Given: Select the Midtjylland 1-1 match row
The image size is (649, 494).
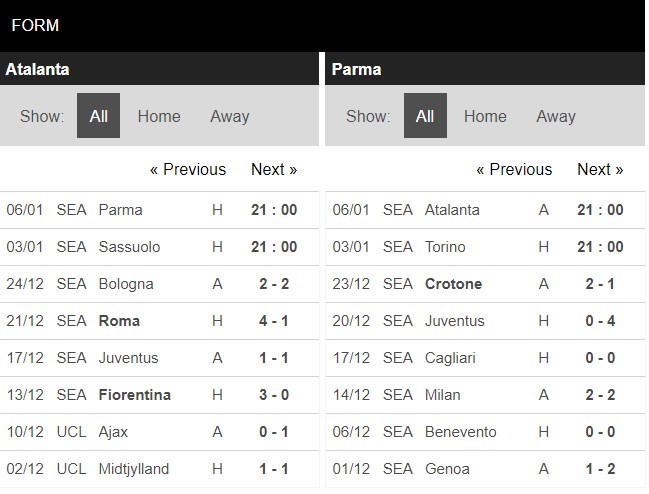Looking at the screenshot, I should click(x=159, y=469).
